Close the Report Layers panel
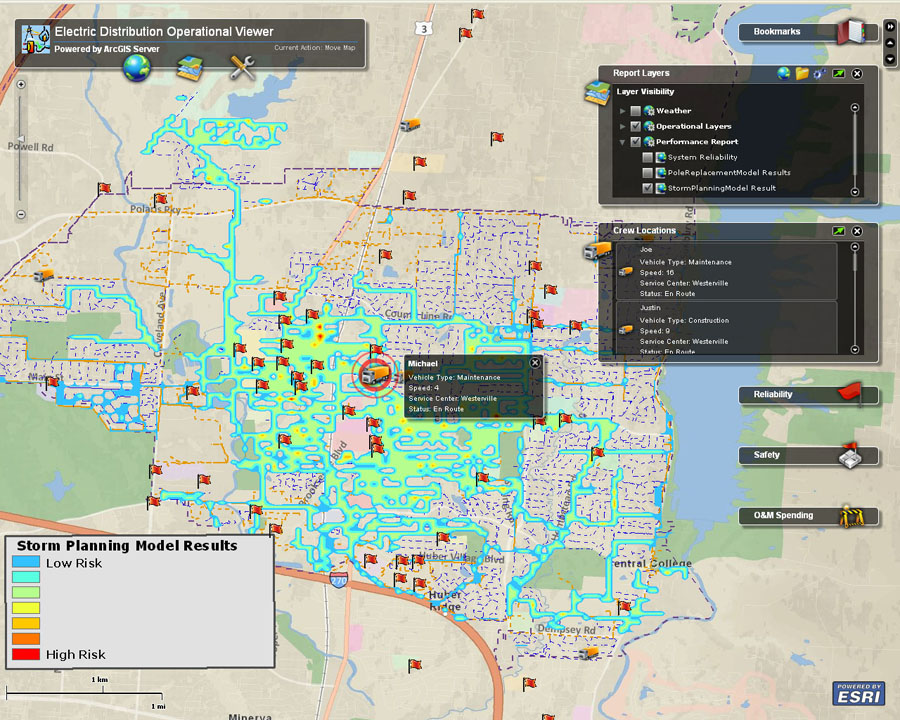The image size is (900, 720). (857, 73)
